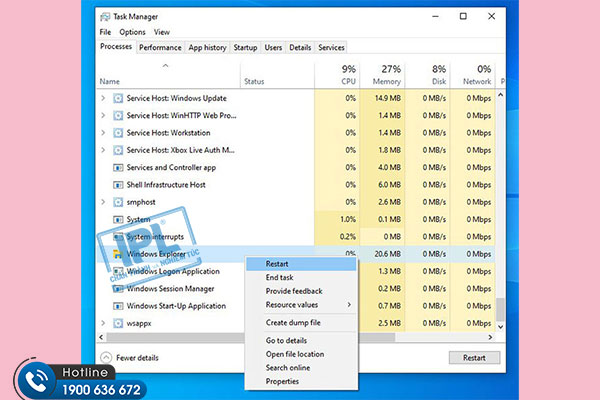The width and height of the screenshot is (600, 400).
Task: Click the Service Host: Workstation gear icon
Action: coord(118,133)
